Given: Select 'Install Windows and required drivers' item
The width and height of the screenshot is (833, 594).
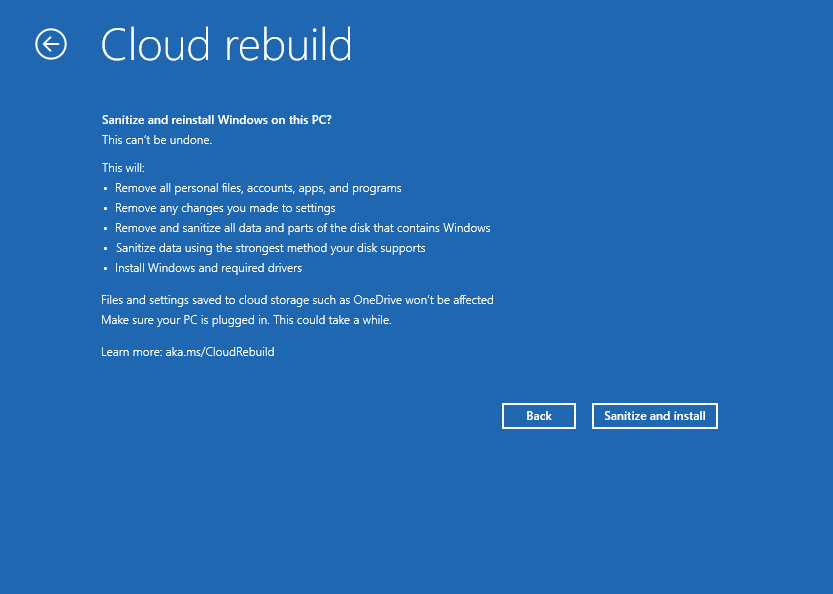Looking at the screenshot, I should [208, 268].
